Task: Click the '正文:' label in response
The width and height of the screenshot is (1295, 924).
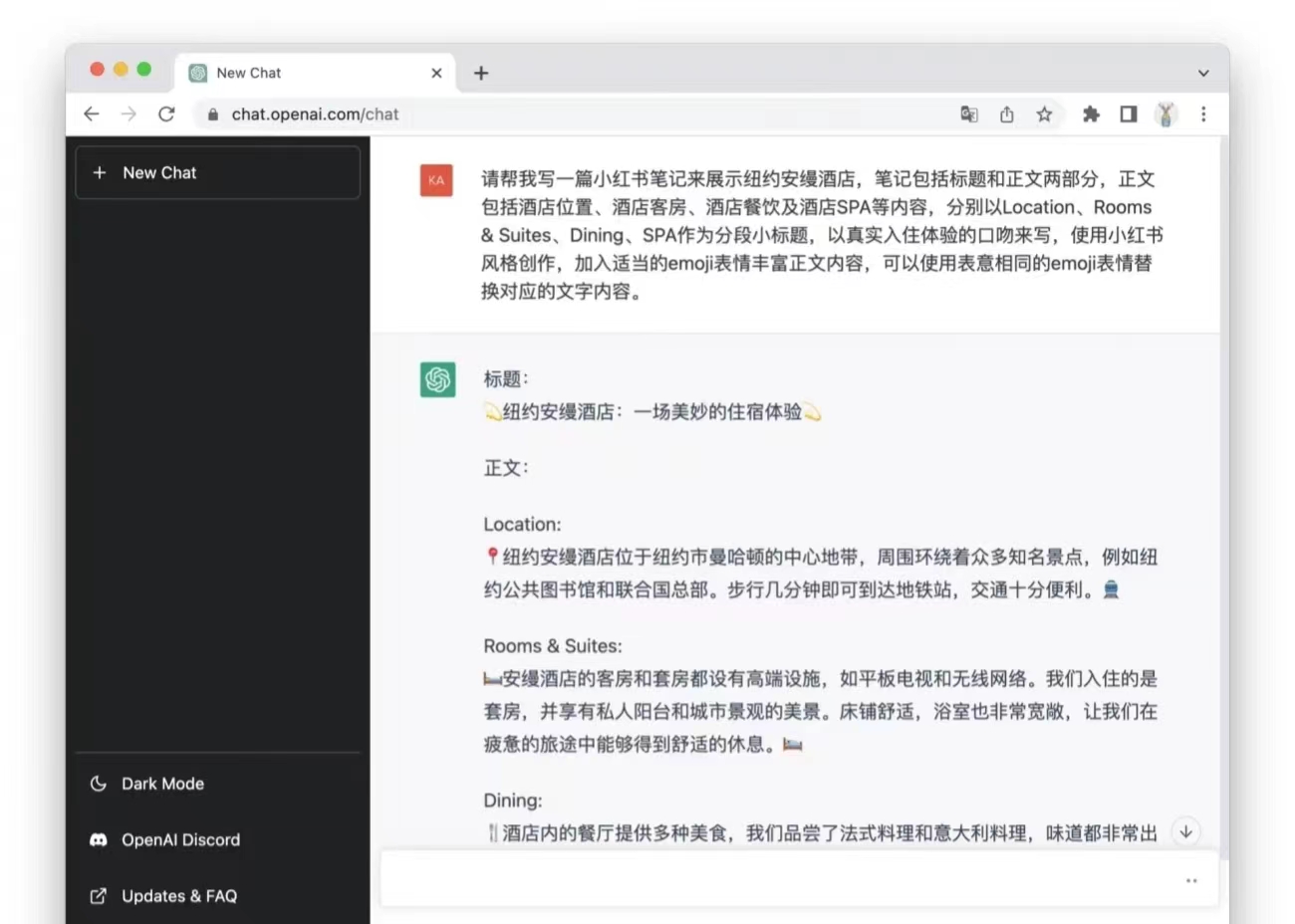Action: 506,468
